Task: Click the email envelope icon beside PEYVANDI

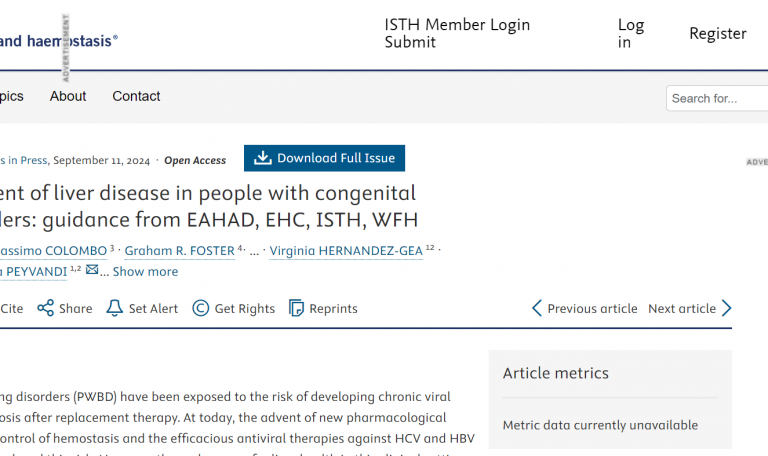Action: click(92, 270)
